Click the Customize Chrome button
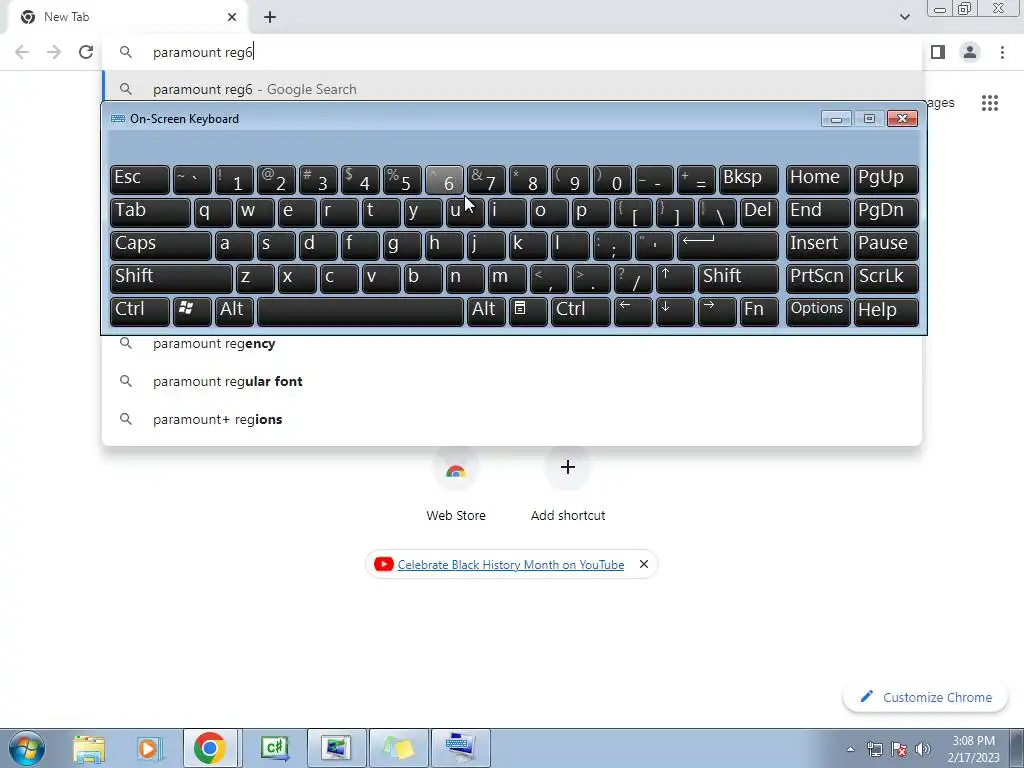This screenshot has width=1024, height=768. pyautogui.click(x=925, y=697)
